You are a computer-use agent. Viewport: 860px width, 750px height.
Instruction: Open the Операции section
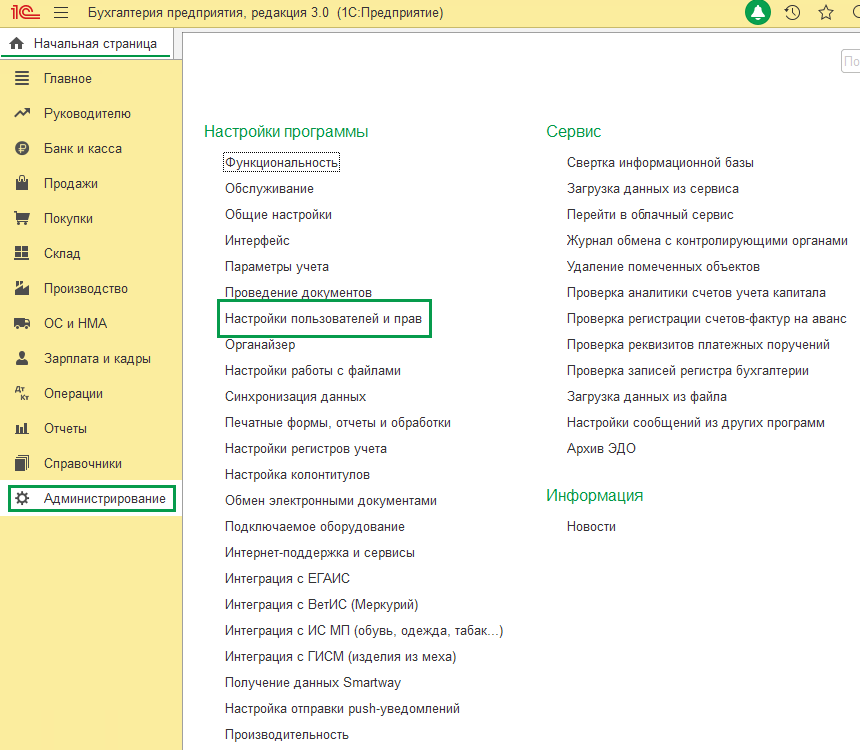tap(73, 393)
